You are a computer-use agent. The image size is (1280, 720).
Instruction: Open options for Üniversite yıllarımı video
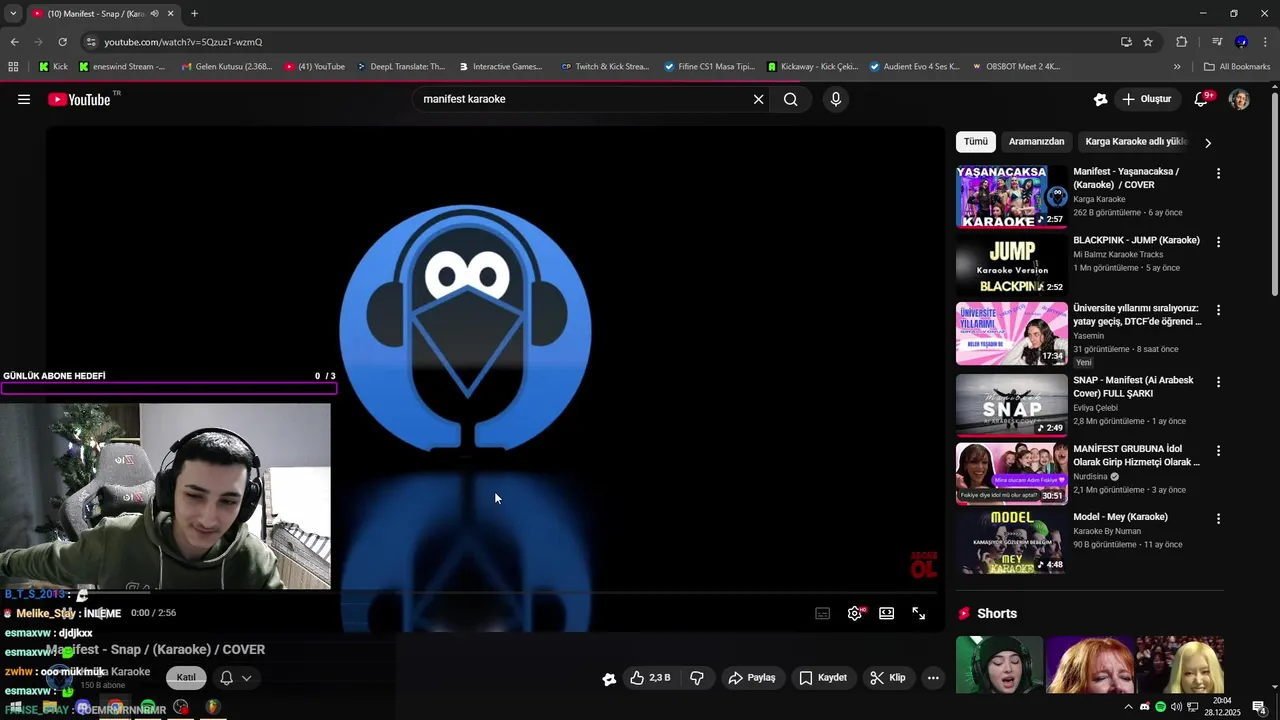point(1218,310)
